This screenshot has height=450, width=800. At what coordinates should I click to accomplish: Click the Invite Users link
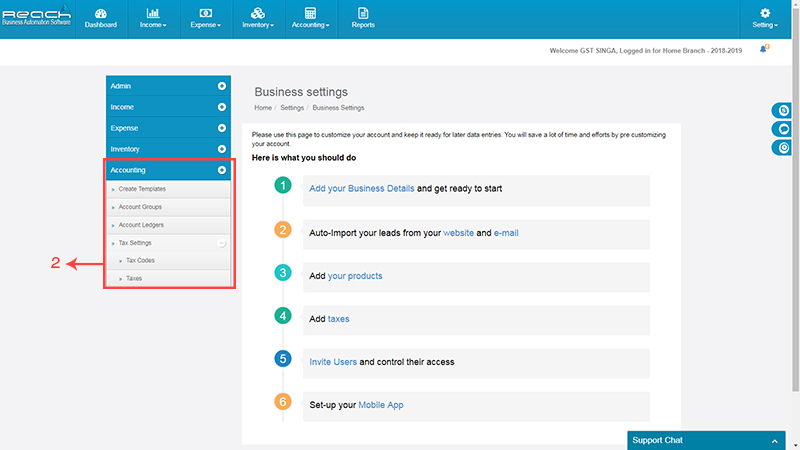[x=333, y=362]
